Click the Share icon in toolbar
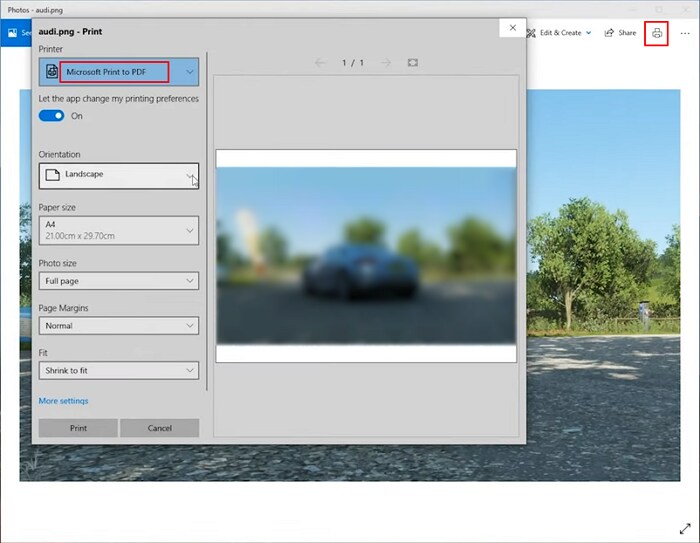Screen dimensions: 700x543 pos(609,33)
